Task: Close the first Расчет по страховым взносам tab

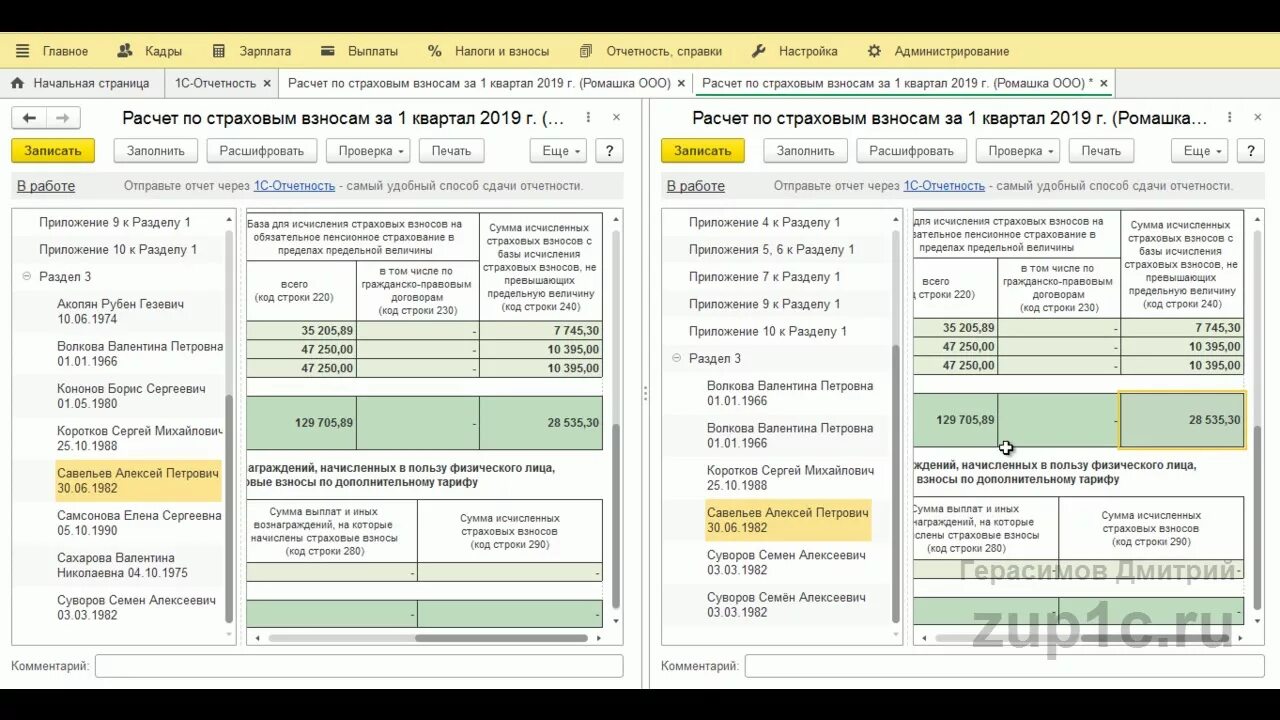Action: pos(681,84)
